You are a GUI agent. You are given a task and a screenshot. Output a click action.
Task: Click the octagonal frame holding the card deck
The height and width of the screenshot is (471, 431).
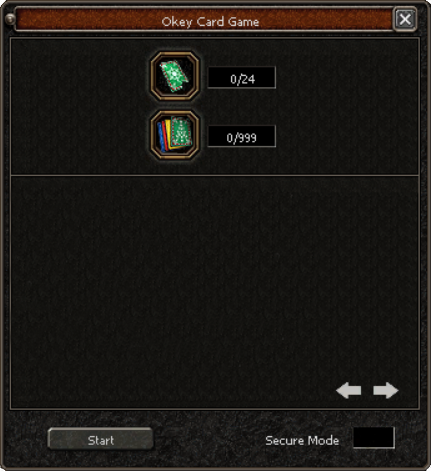175,135
